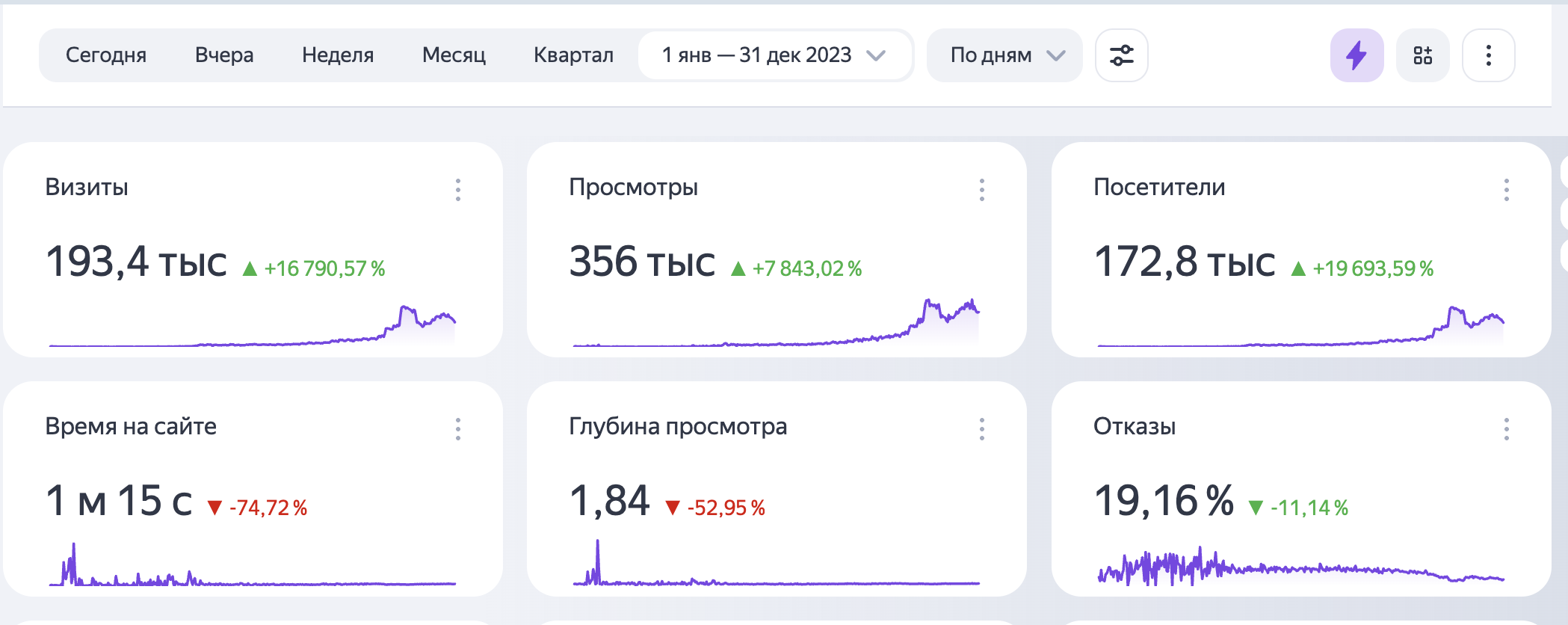This screenshot has width=1568, height=625.
Task: Choose the Неделя period tab
Action: tap(338, 55)
